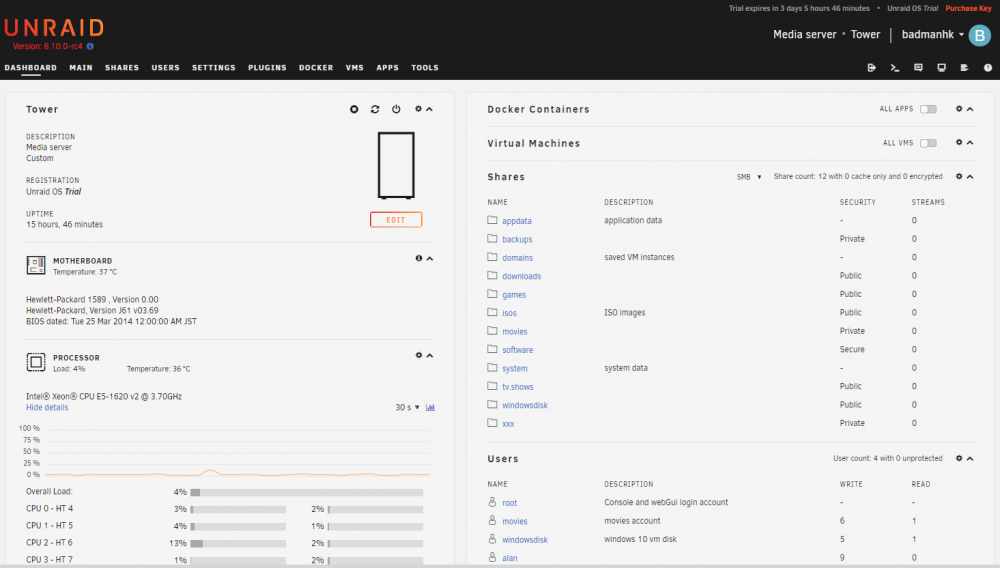Screen dimensions: 1000x568
Task: Collapse the Processor section chevron
Action: coord(430,355)
